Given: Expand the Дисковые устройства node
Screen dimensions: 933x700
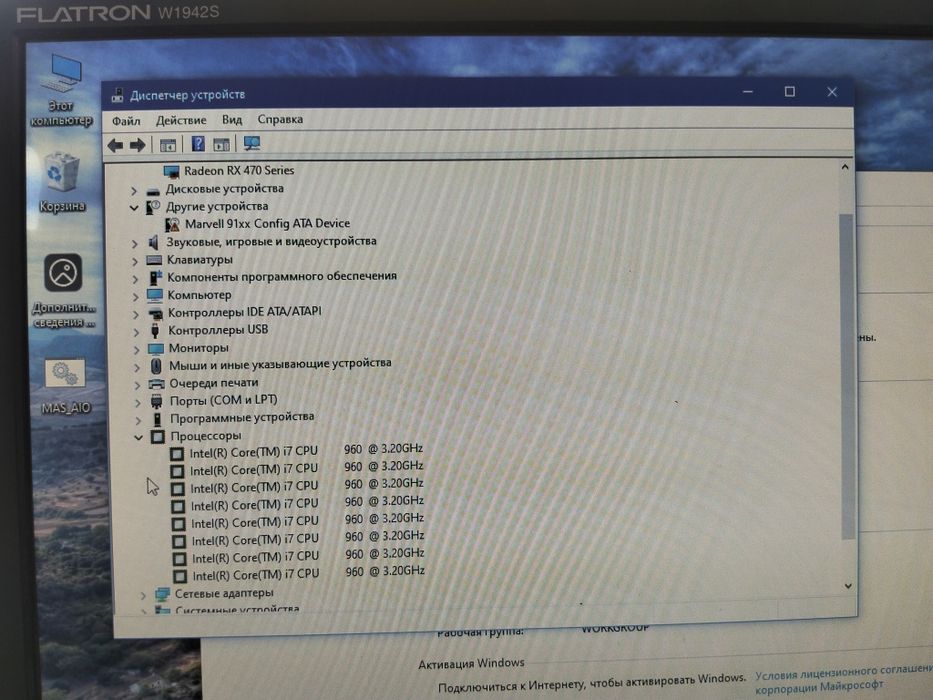Looking at the screenshot, I should click(134, 191).
